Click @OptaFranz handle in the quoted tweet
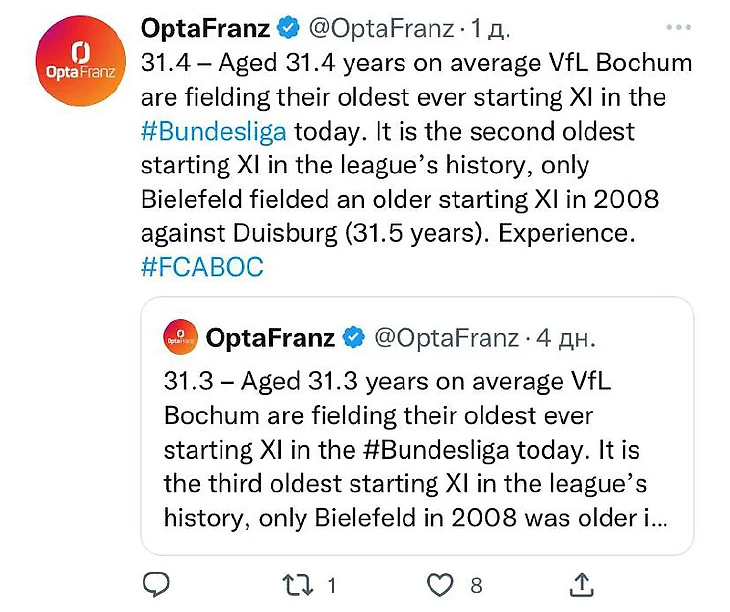Screen dimensions: 730x612 [446, 338]
